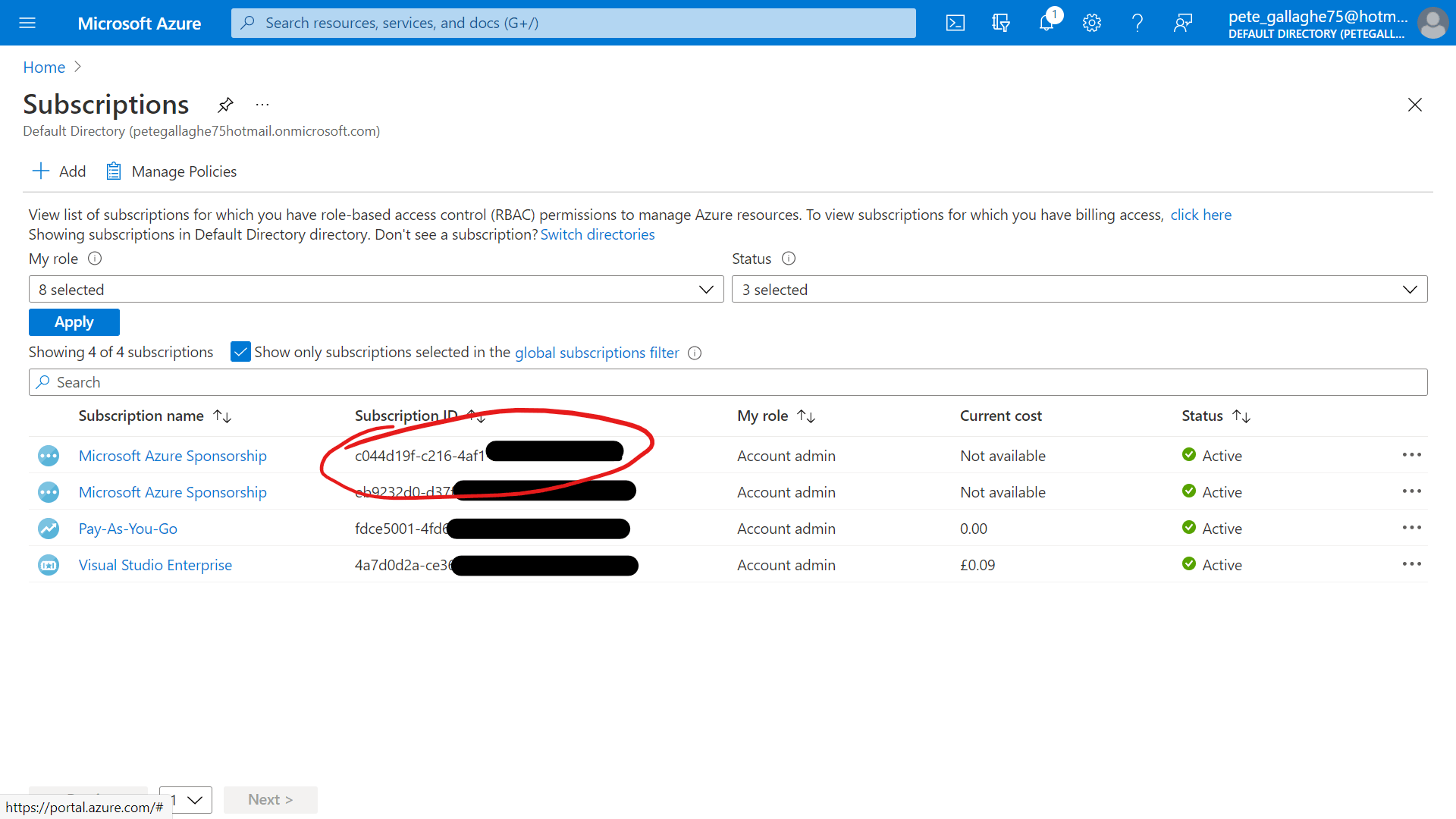This screenshot has width=1456, height=819.
Task: Open the notifications bell
Action: (1046, 23)
